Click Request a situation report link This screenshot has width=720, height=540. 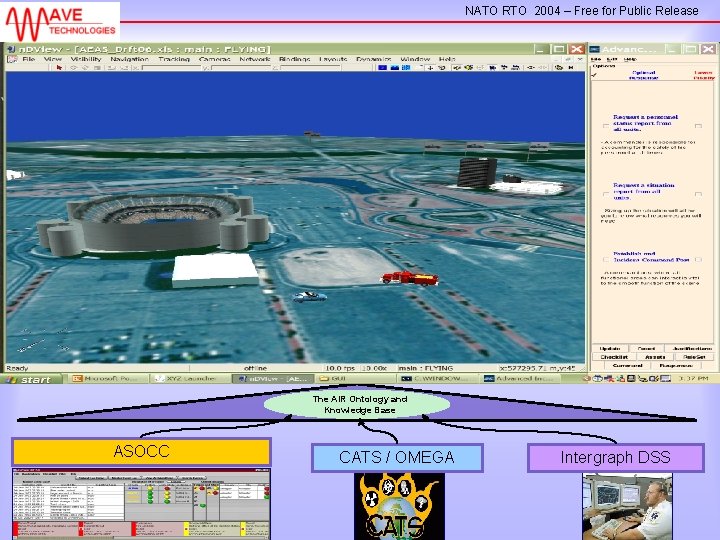pyautogui.click(x=644, y=191)
